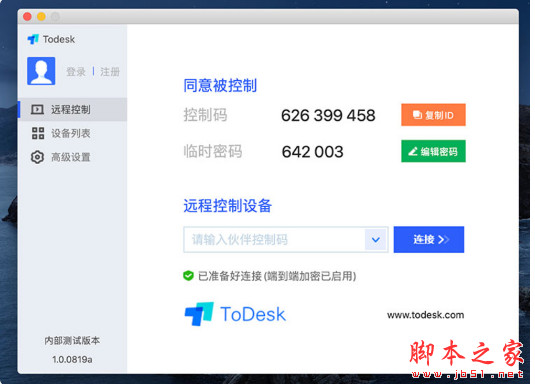Viewport: 535px width, 385px height.
Task: Click the blue user avatar icon
Action: click(x=41, y=71)
